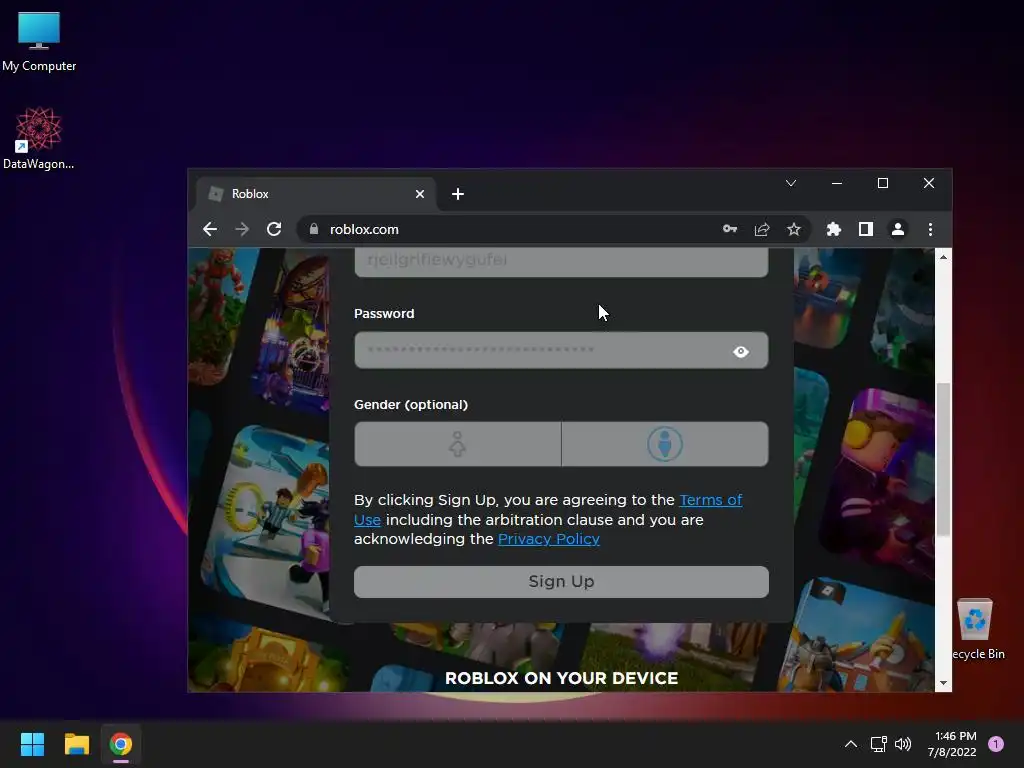Open the tab search chevron
This screenshot has width=1024, height=768.
[791, 184]
